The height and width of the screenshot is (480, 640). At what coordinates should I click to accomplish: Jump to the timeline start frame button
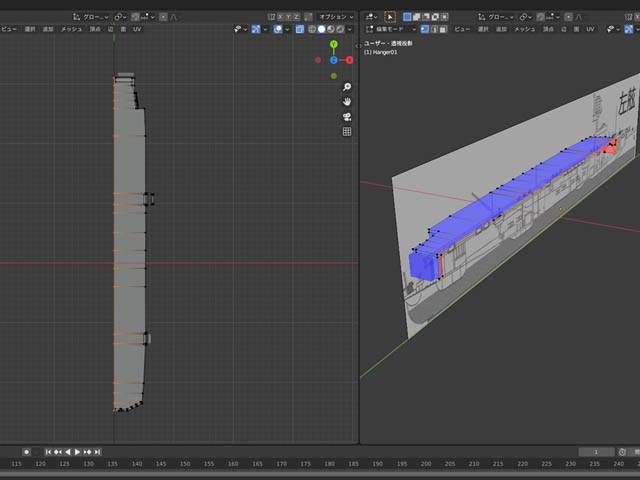48,452
